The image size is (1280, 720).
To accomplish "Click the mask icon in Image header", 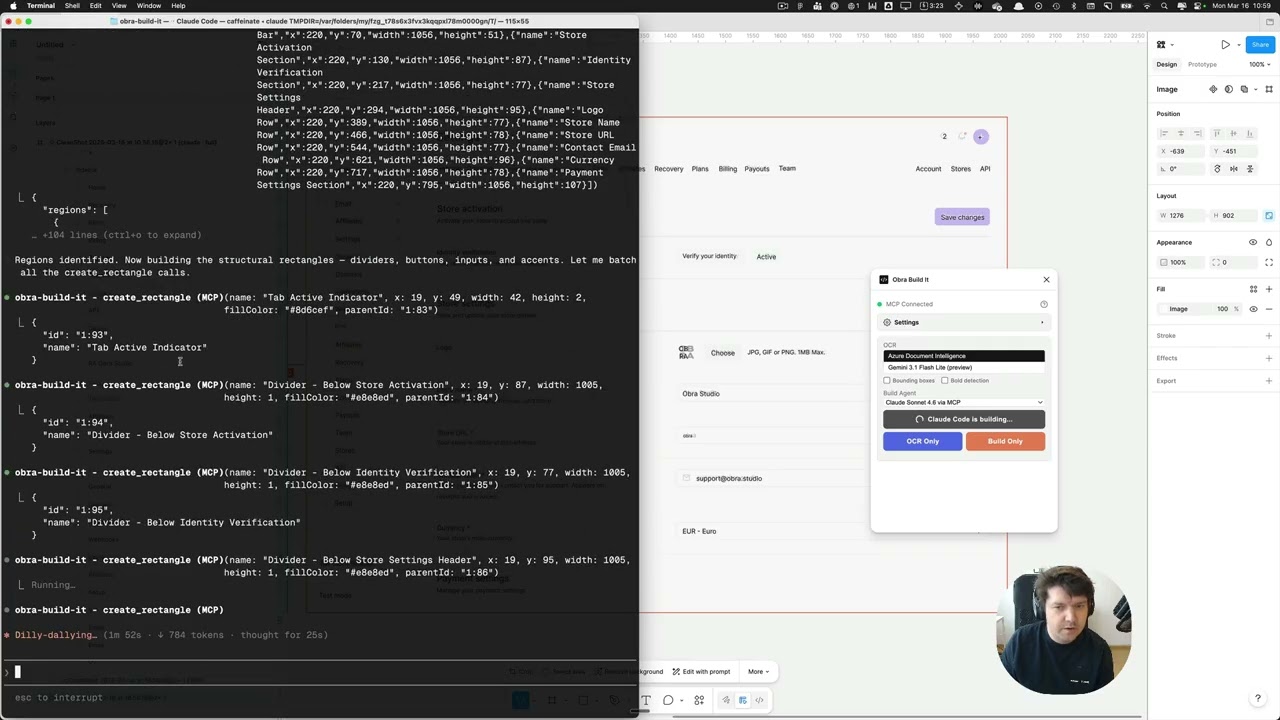I will click(1229, 89).
